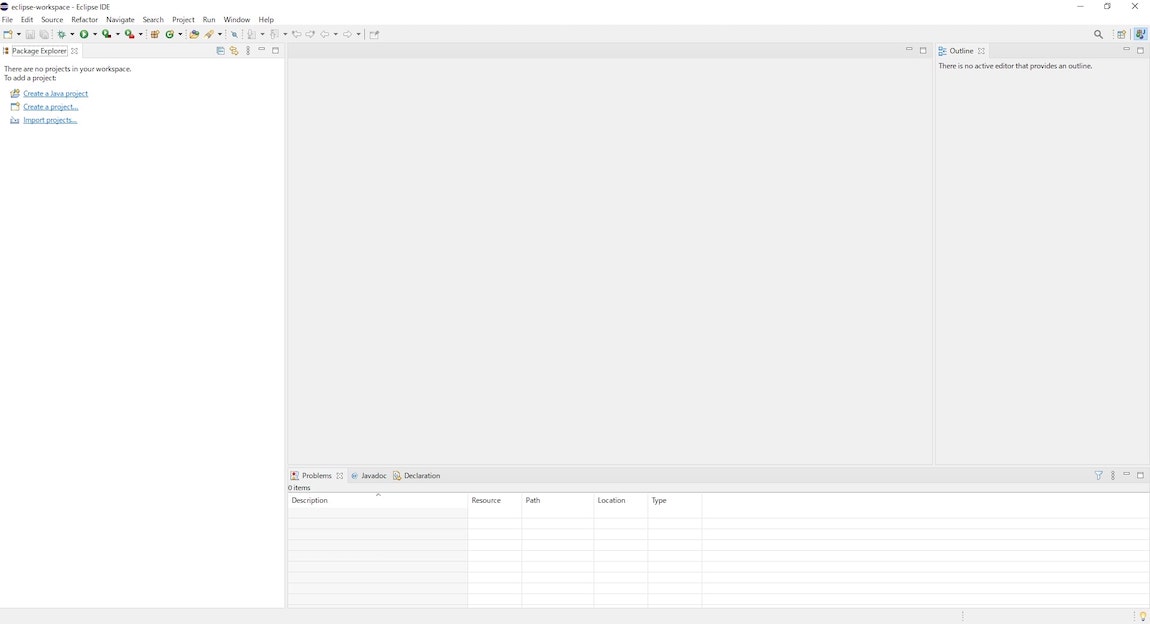1150x624 pixels.
Task: Switch to the Javadoc tab
Action: click(368, 476)
